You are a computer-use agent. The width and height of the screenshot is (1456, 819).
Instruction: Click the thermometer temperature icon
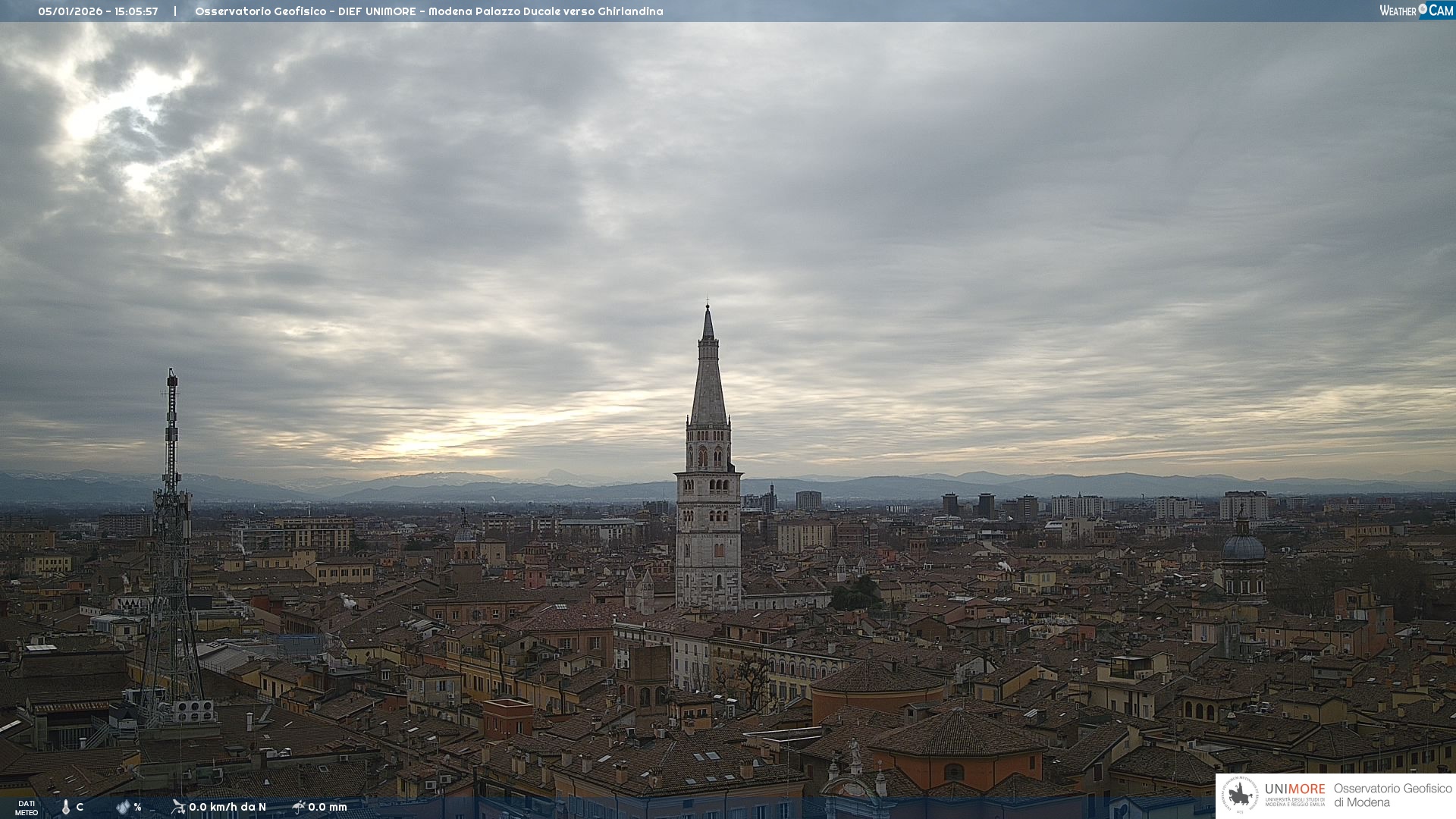[66, 808]
